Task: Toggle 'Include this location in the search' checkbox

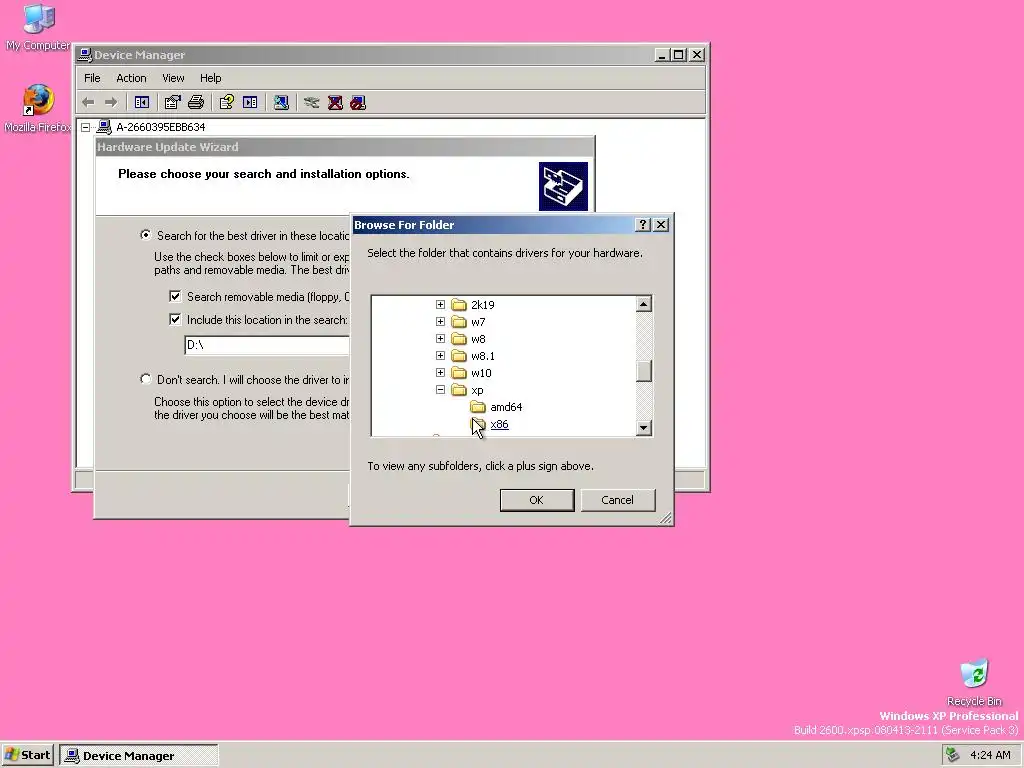Action: coord(175,319)
